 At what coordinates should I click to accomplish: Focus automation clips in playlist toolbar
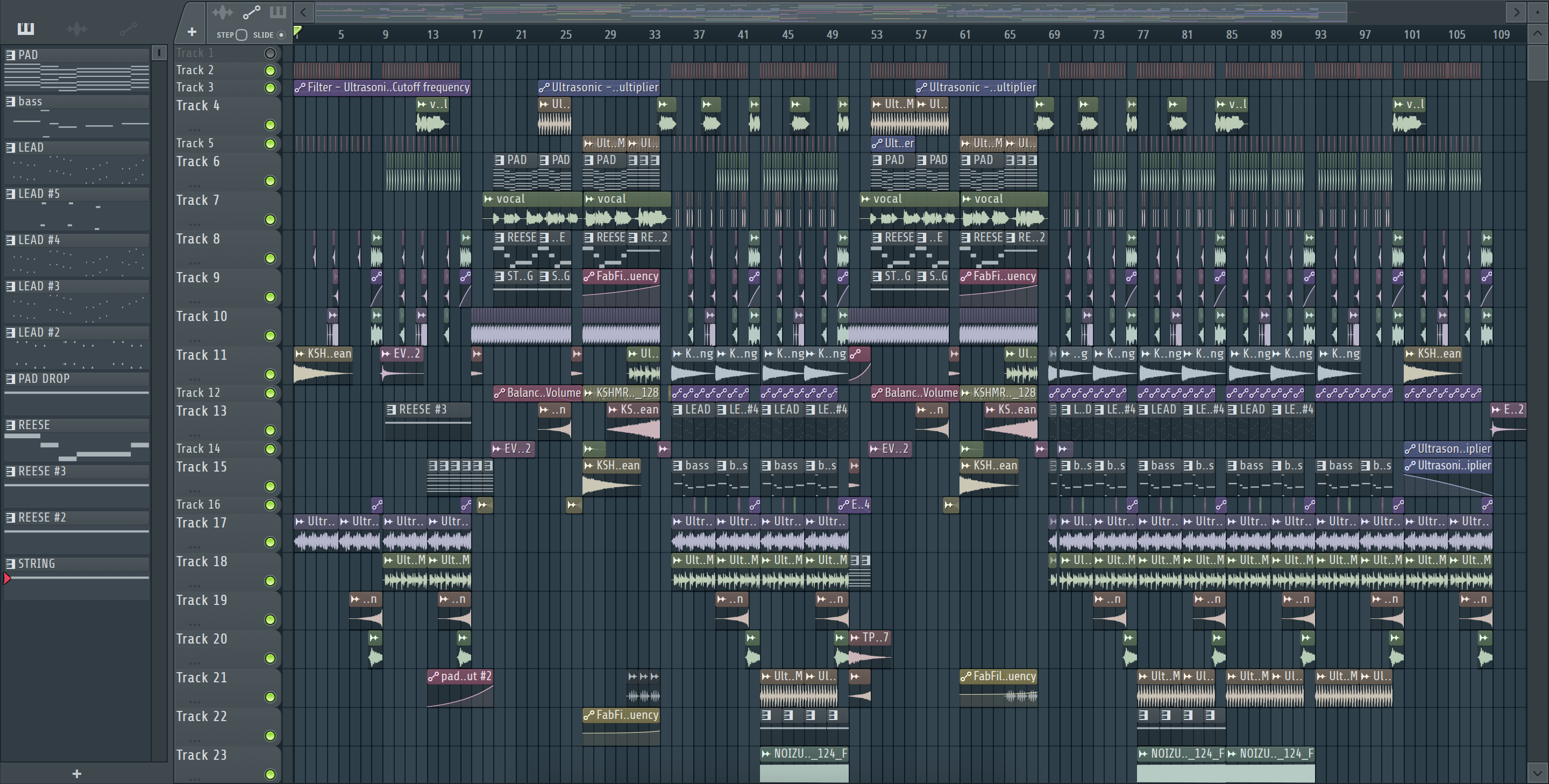[251, 12]
